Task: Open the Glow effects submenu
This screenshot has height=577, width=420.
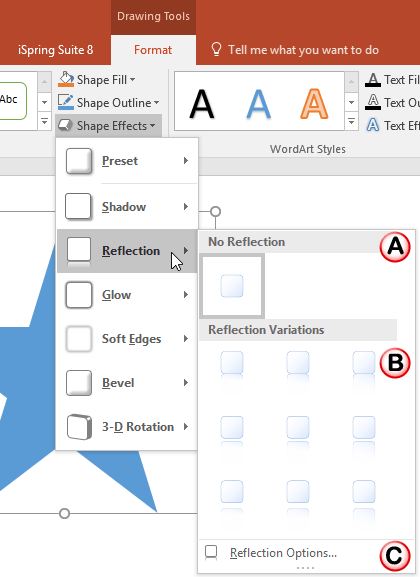Action: [x=127, y=295]
